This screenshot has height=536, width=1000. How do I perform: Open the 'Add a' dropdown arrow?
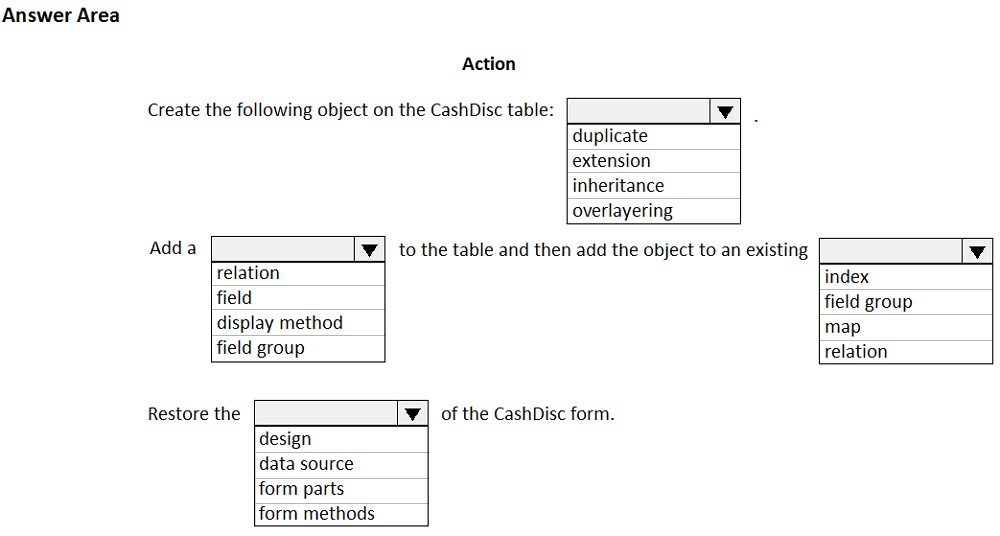click(369, 249)
